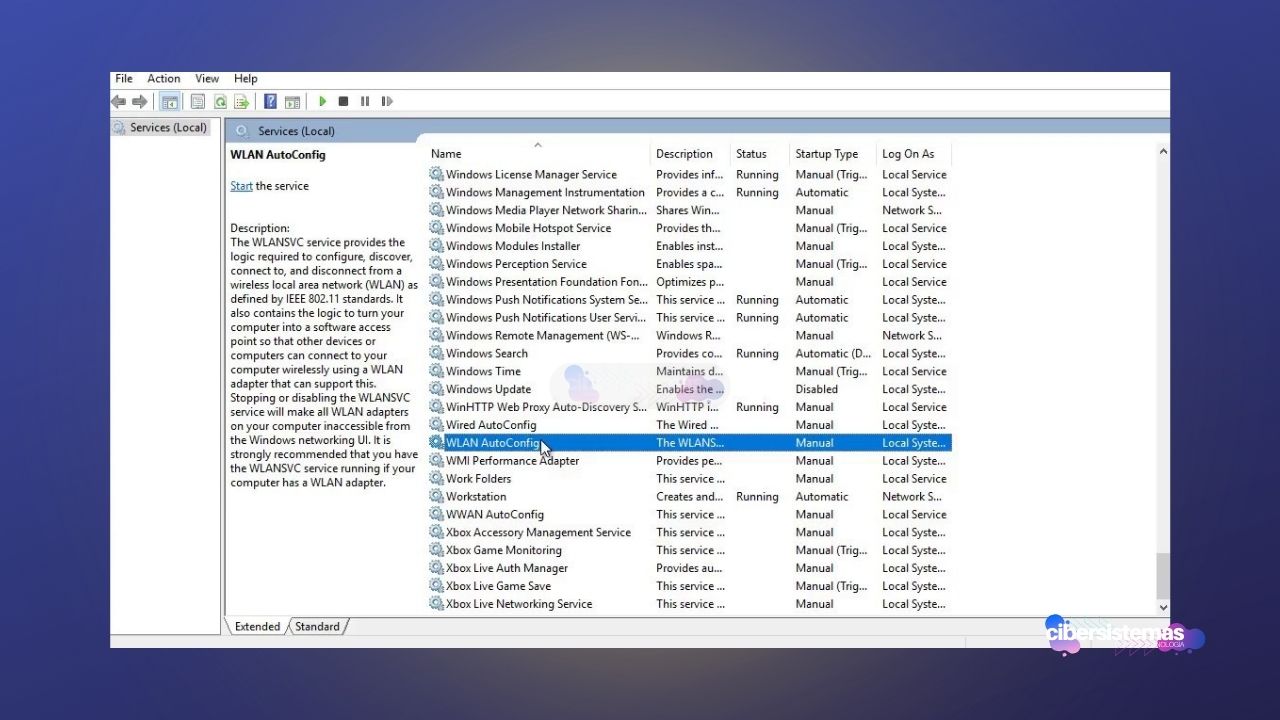Select Windows Mobile Hotspot Service row

tap(689, 228)
